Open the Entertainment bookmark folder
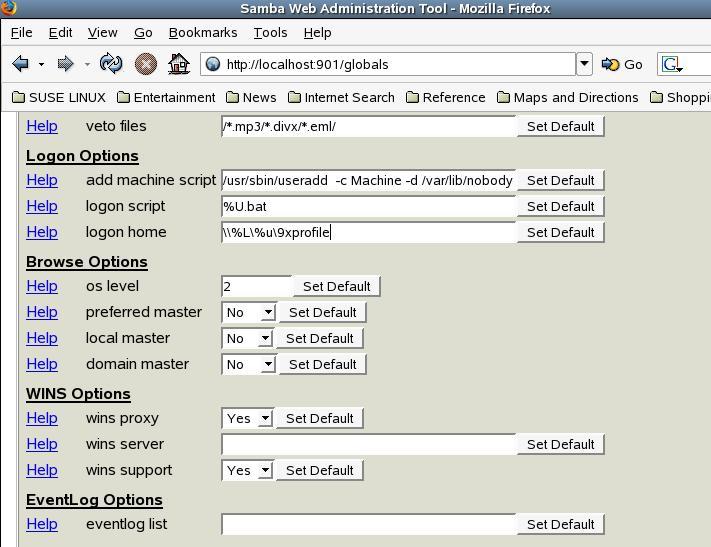The width and height of the screenshot is (711, 547). click(166, 98)
